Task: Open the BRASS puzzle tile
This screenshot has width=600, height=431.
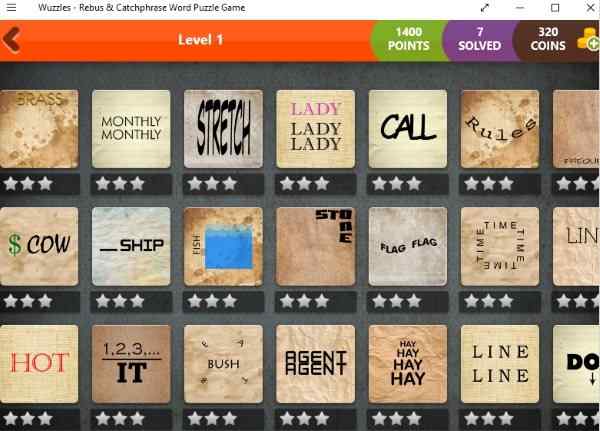Action: pyautogui.click(x=39, y=129)
